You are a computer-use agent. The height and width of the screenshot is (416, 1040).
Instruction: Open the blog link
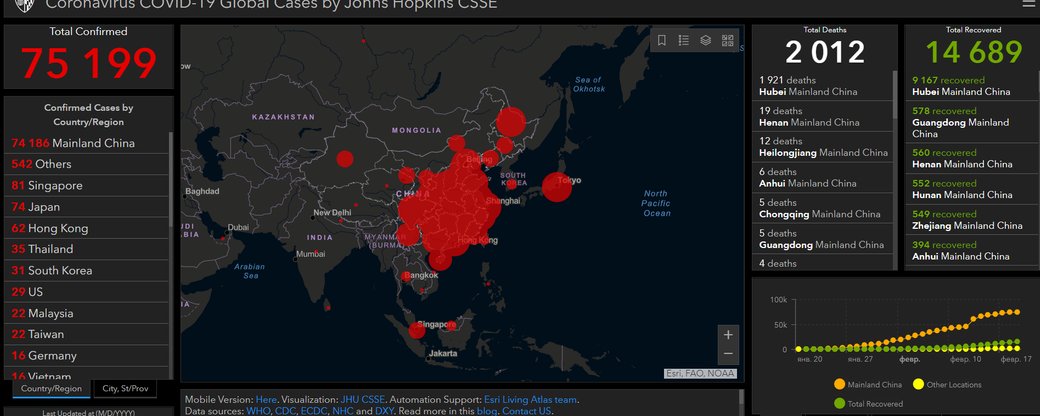point(486,411)
